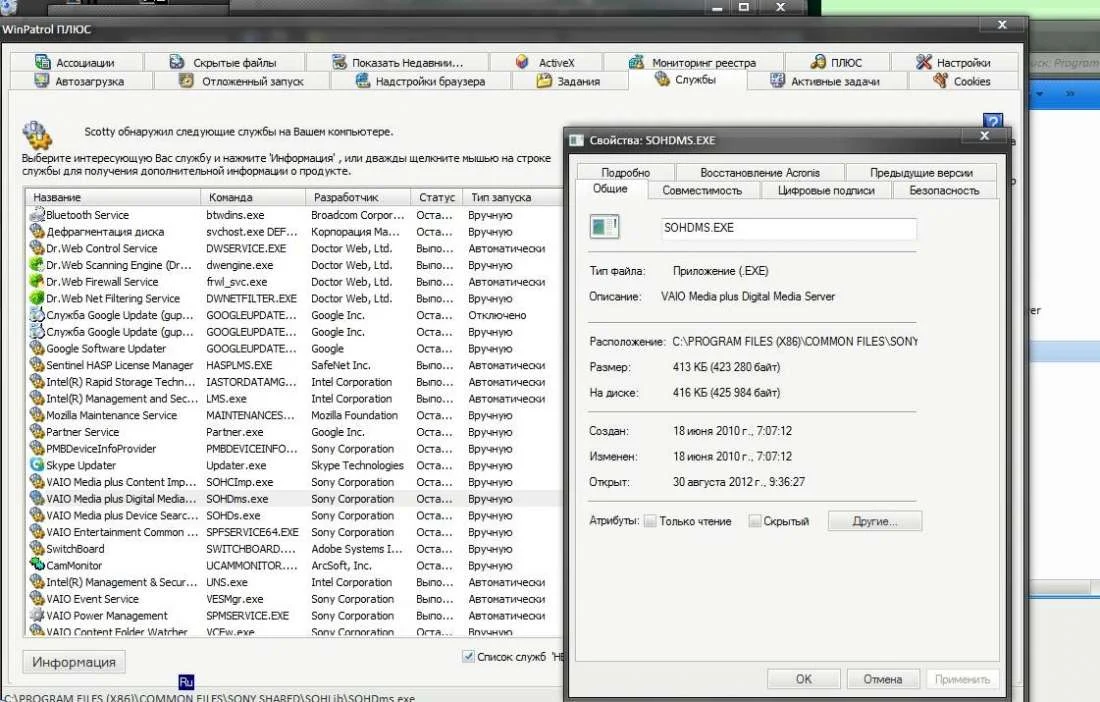Viewport: 1100px width, 702px height.
Task: Toggle Список служб checkbox
Action: pyautogui.click(x=468, y=656)
